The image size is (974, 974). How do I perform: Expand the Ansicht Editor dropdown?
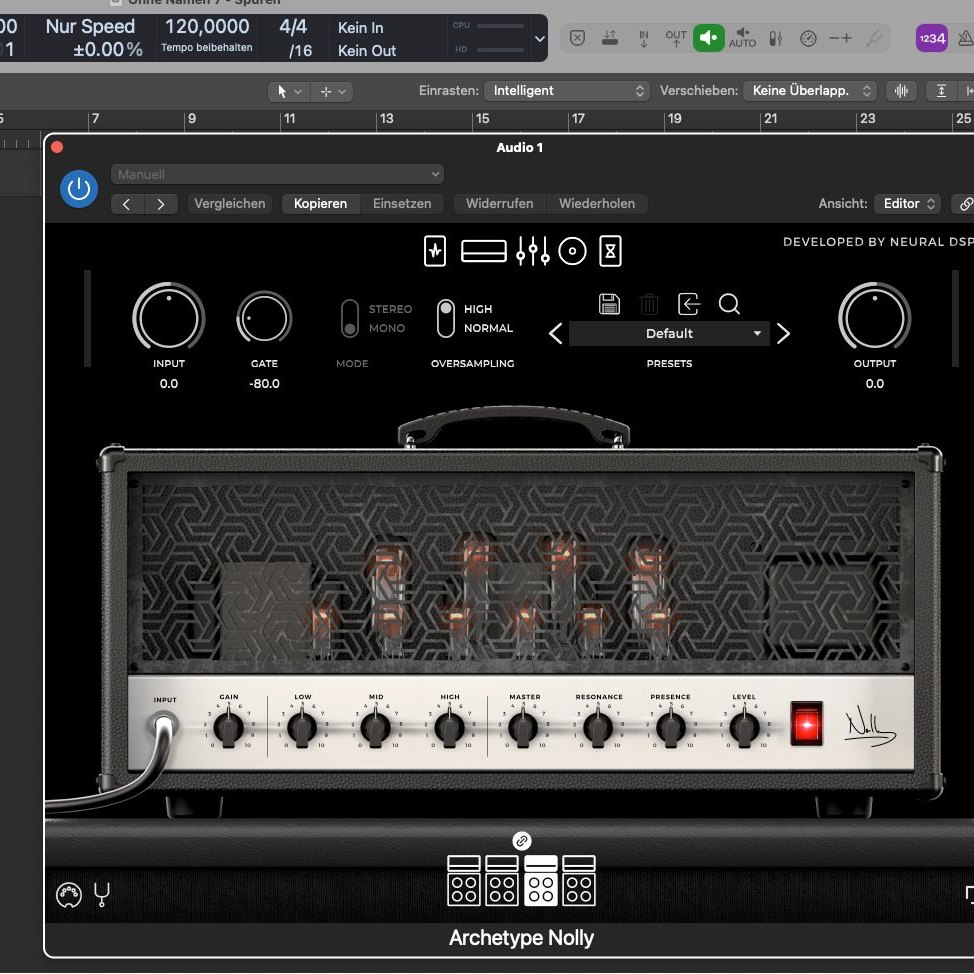tap(908, 204)
